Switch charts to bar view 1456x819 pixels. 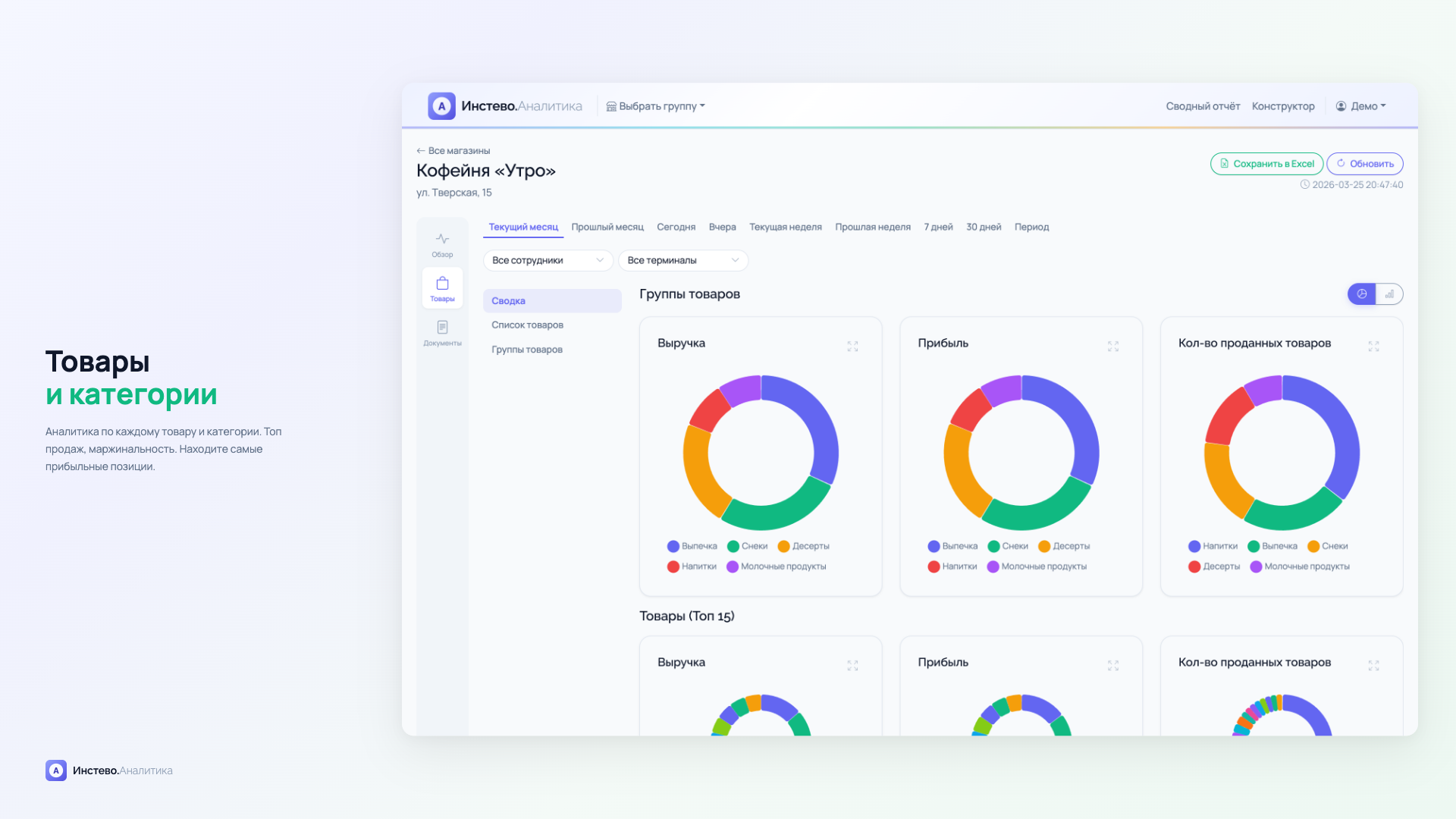click(1389, 294)
